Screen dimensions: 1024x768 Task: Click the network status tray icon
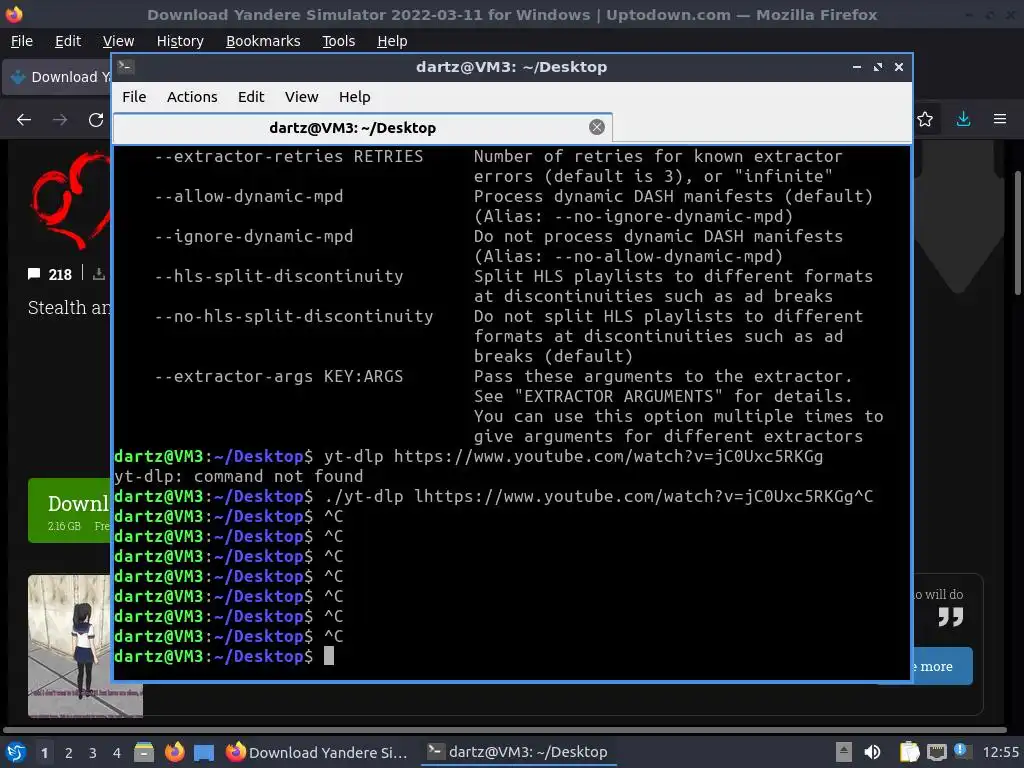936,752
